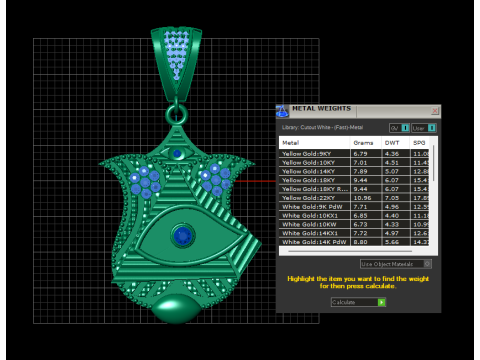480x360 pixels.
Task: Select the White Gold:14K PdW row
Action: [354, 242]
